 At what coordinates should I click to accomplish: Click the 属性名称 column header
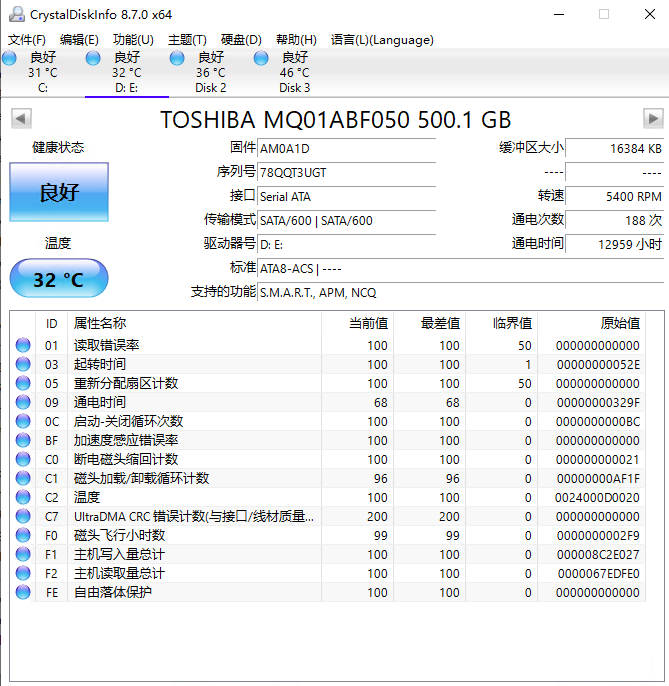[x=195, y=323]
